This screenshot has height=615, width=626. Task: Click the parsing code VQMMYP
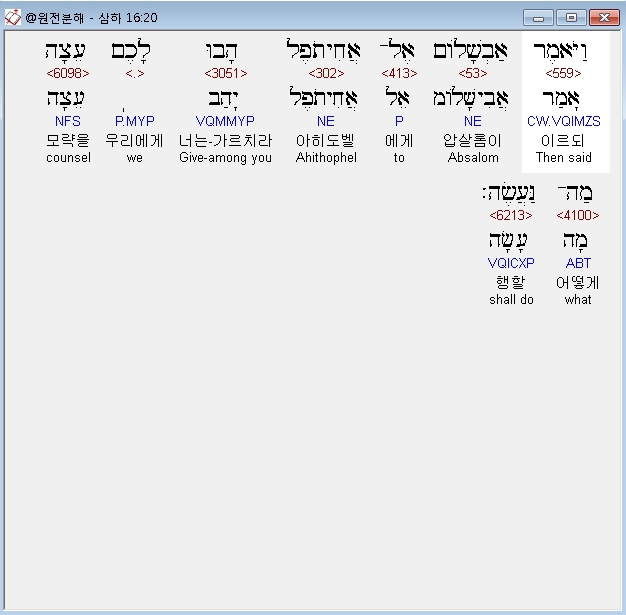tap(225, 121)
